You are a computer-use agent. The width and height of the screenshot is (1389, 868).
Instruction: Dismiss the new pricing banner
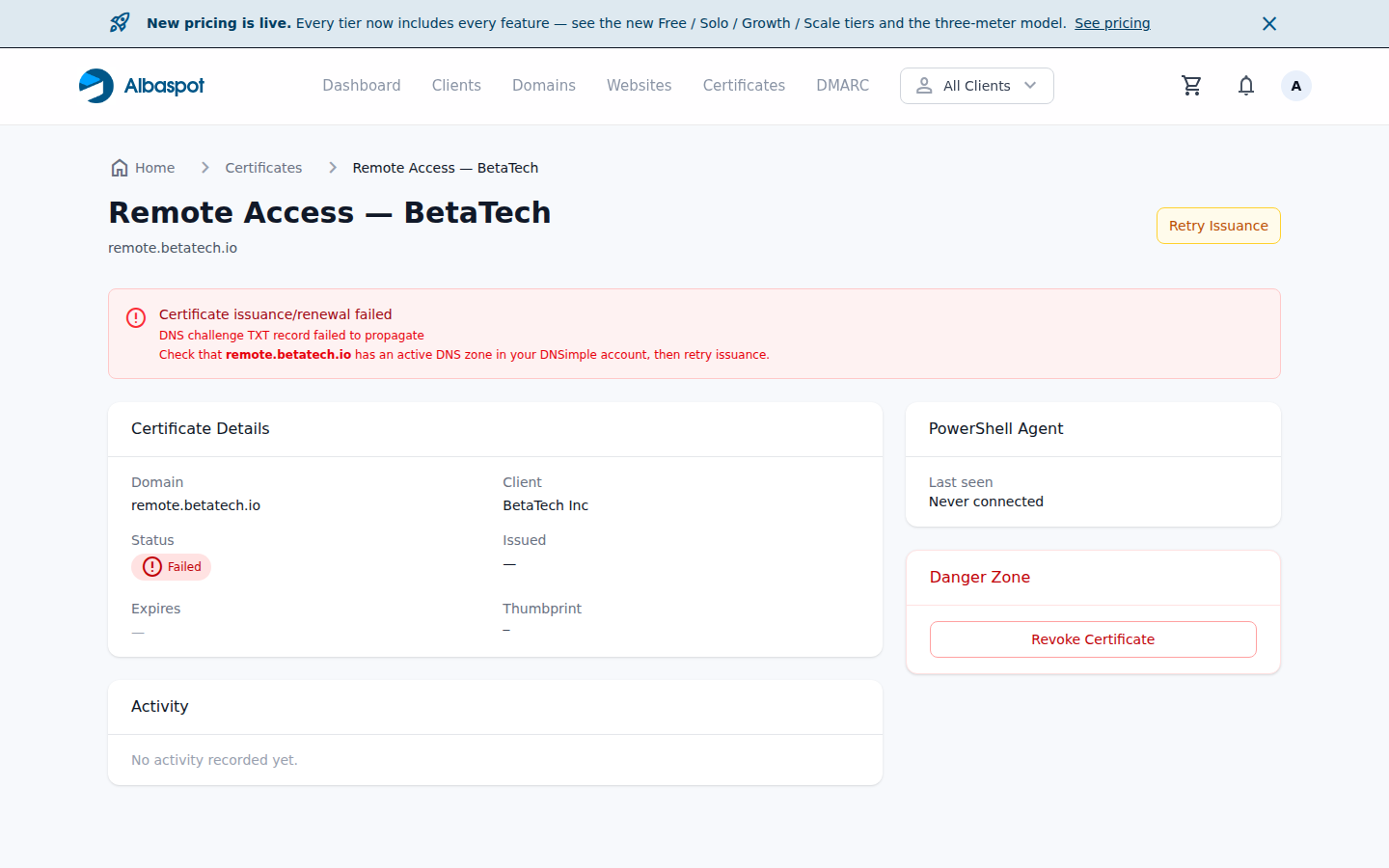[x=1269, y=23]
